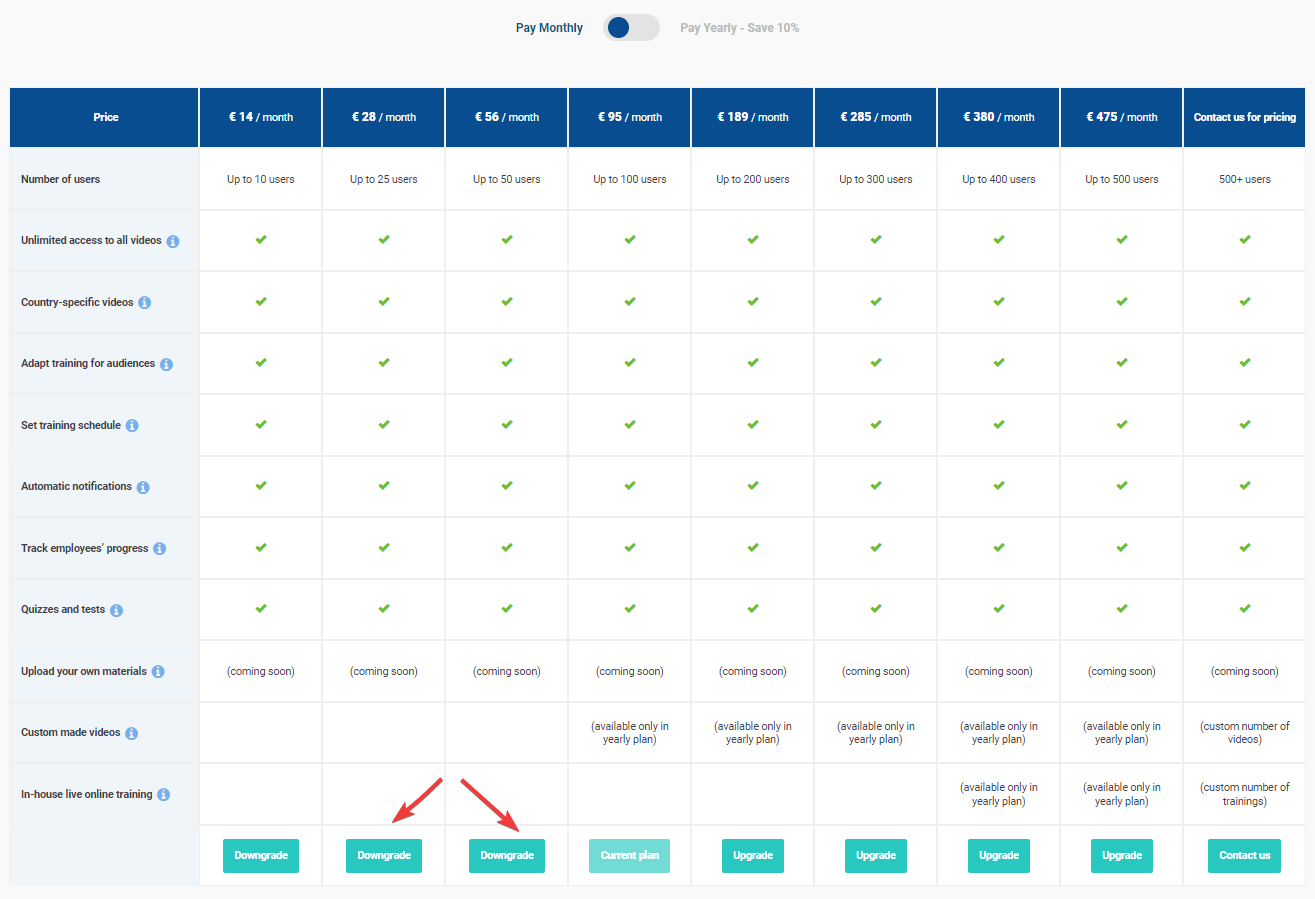Select the Pay Monthly label
The width and height of the screenshot is (1315, 899).
coord(549,28)
